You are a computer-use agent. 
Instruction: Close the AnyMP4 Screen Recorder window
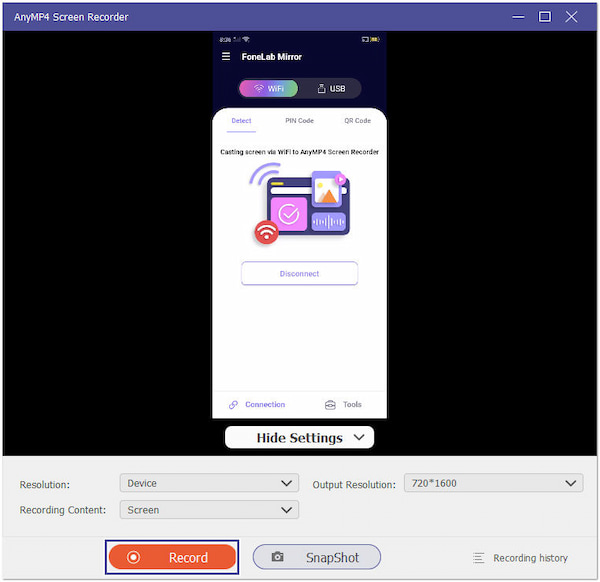[572, 17]
